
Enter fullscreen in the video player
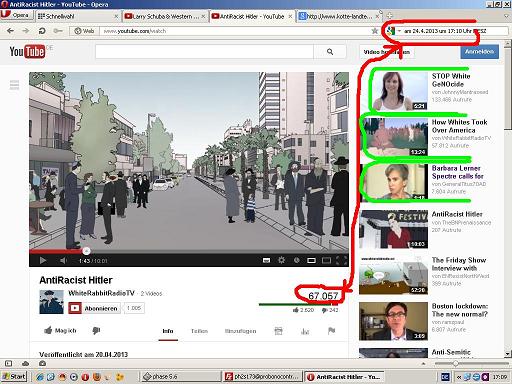pos(341,260)
